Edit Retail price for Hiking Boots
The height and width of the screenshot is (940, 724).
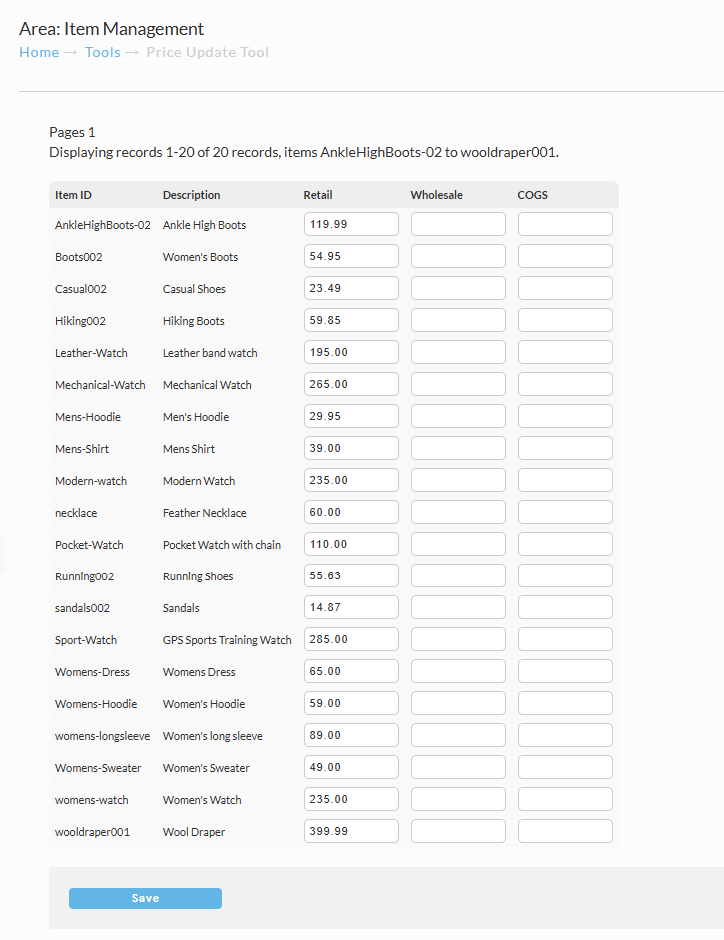[x=351, y=320]
